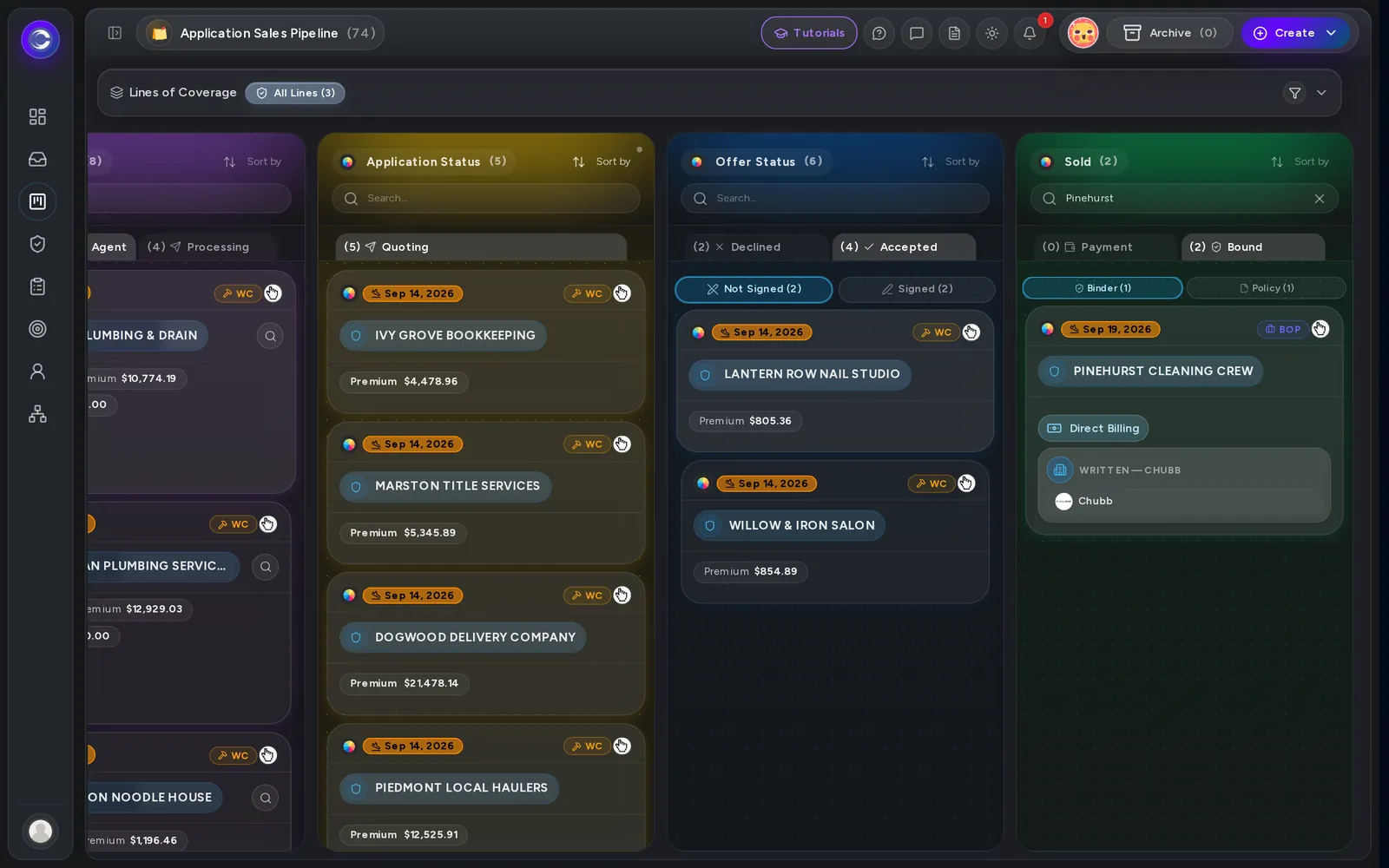Open the target icon in left sidebar

tap(37, 329)
